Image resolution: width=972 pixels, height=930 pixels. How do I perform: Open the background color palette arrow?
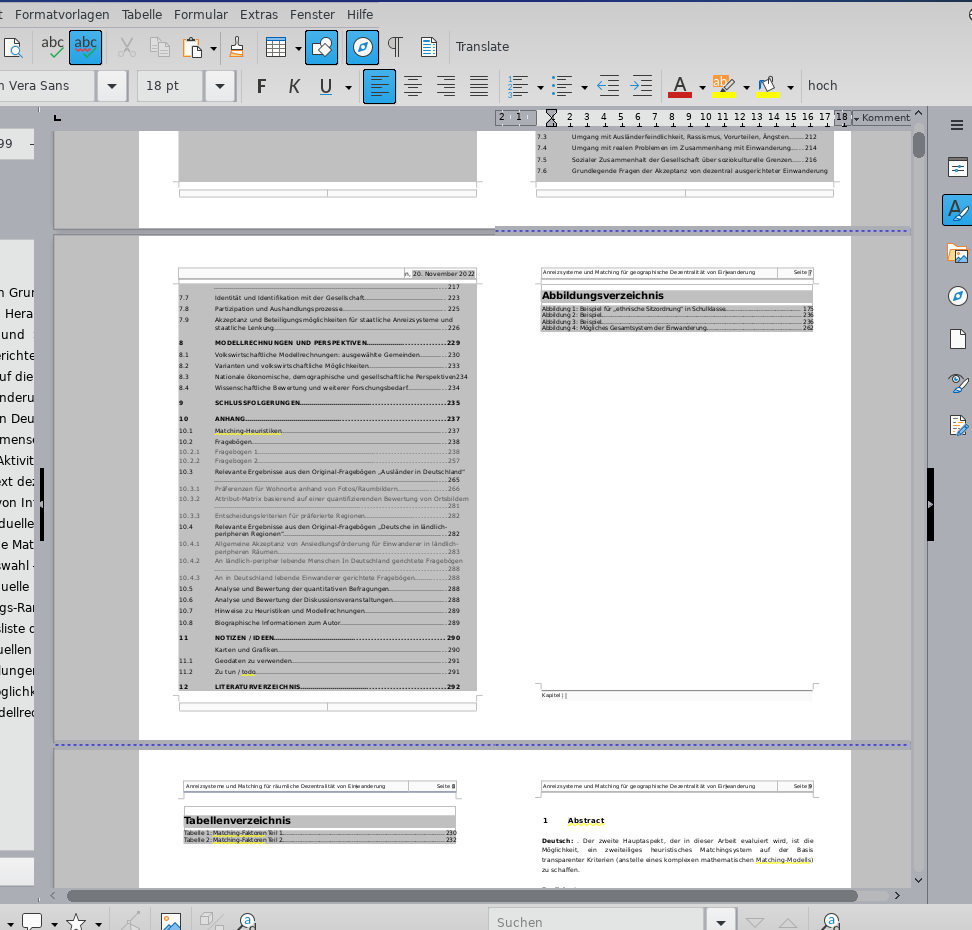[x=790, y=87]
